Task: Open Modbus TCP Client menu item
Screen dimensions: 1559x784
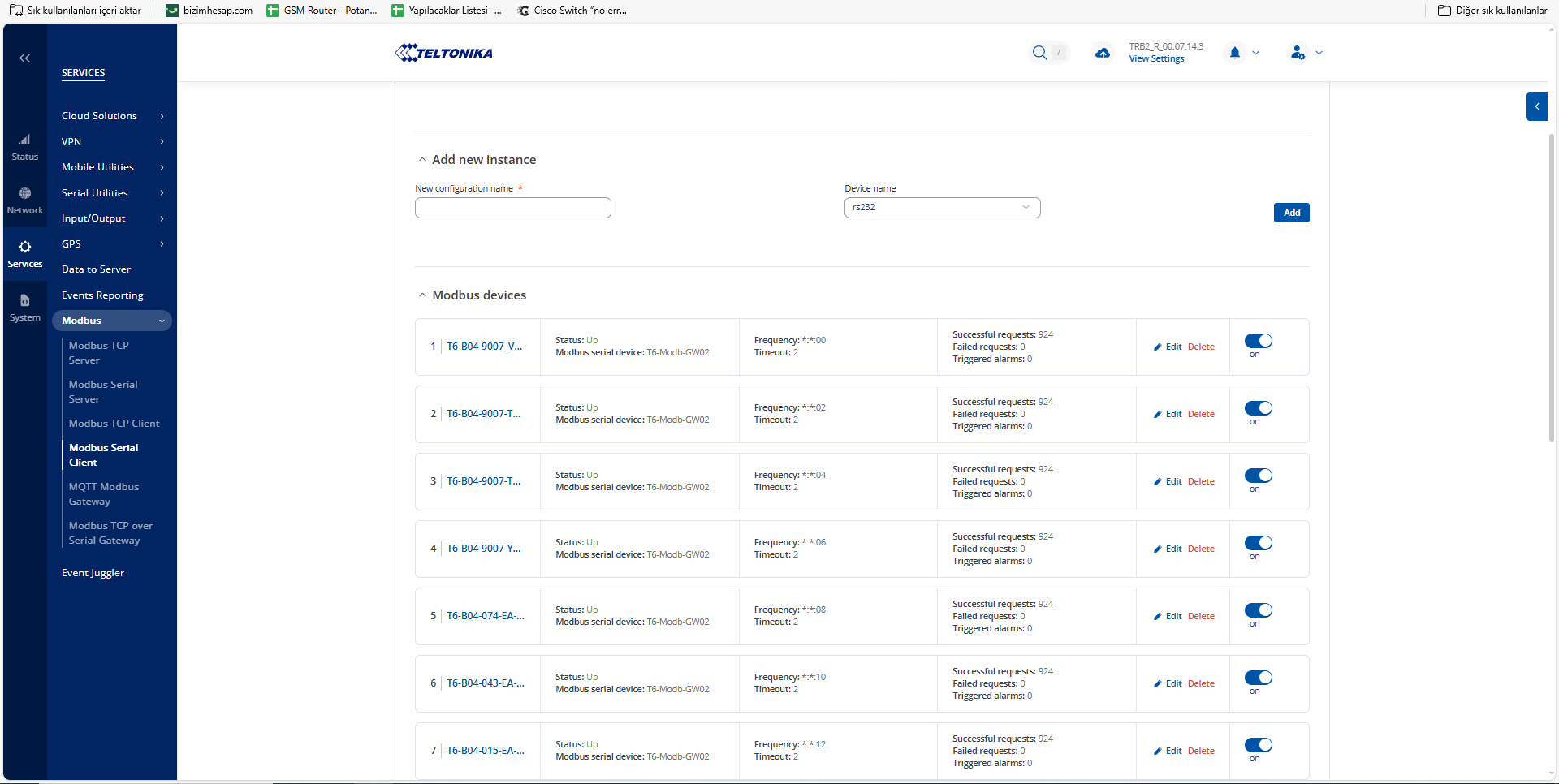Action: coord(114,424)
